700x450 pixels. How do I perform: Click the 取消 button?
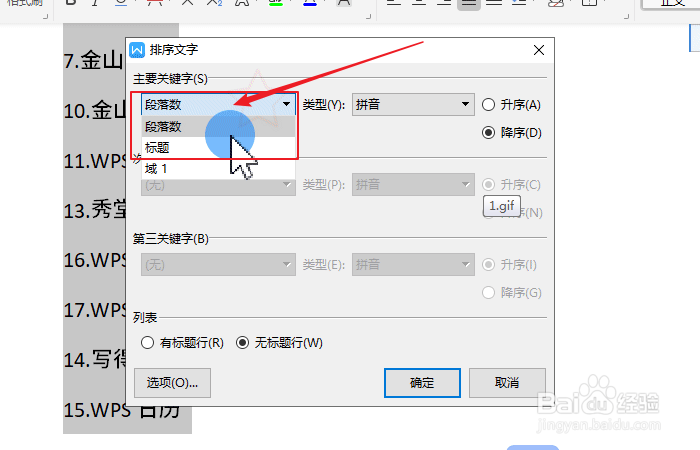point(507,383)
